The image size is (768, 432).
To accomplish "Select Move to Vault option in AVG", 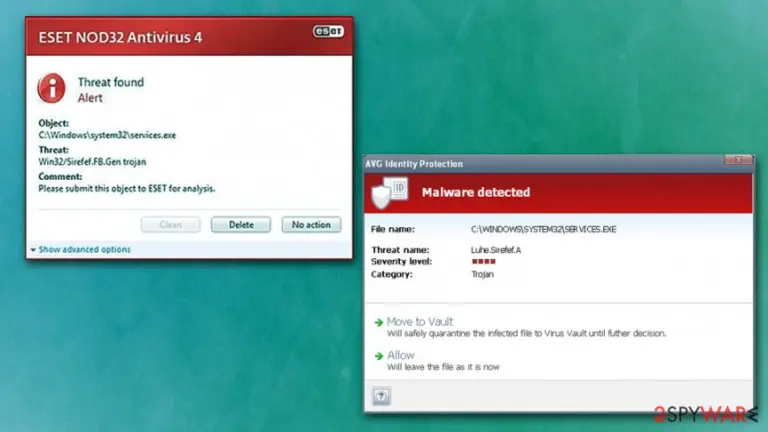I will [420, 321].
